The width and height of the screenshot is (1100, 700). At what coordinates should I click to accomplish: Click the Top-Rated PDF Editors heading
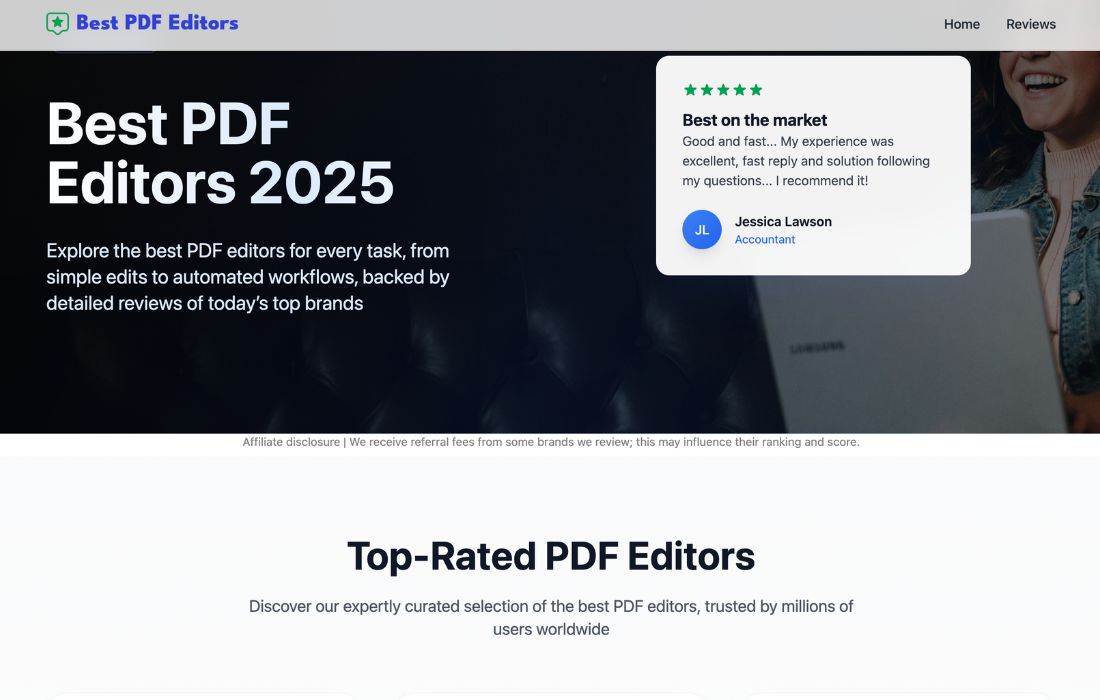pos(550,556)
